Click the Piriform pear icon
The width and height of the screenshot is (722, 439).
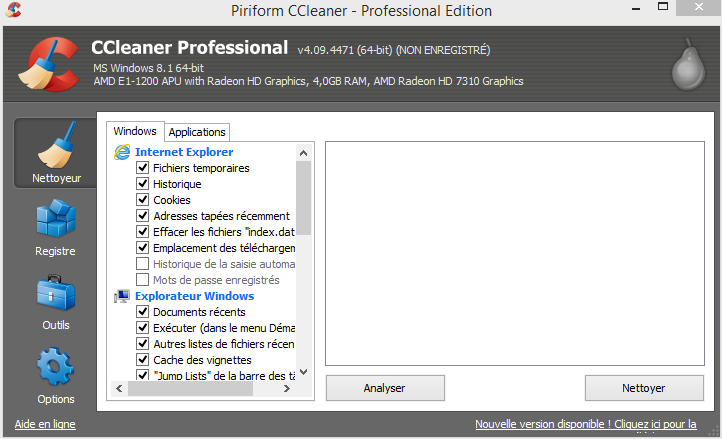pos(688,64)
